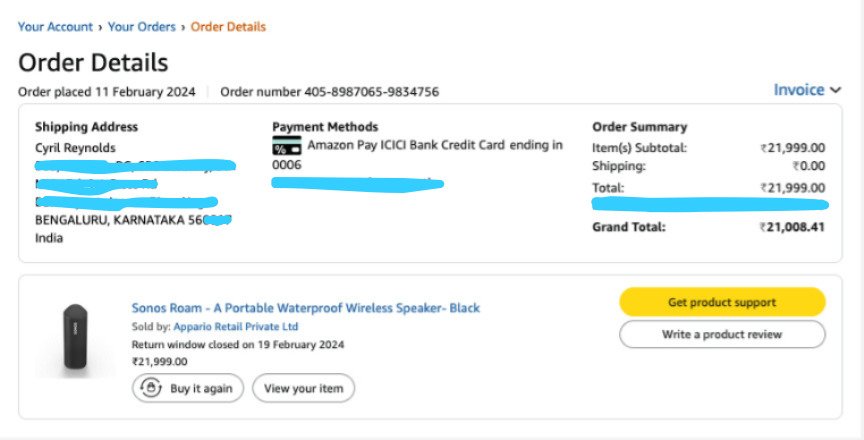The height and width of the screenshot is (440, 864).
Task: Click Get product support button
Action: 722,302
